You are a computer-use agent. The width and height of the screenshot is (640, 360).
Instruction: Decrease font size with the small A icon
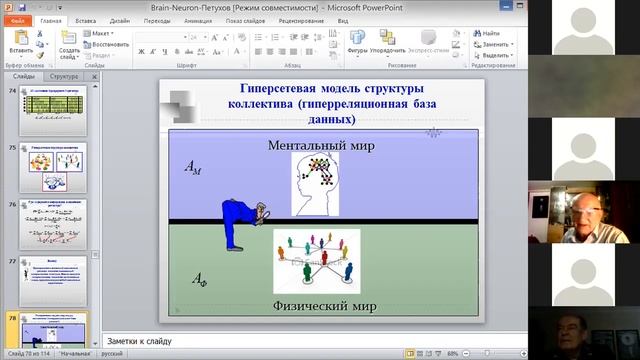(x=225, y=38)
